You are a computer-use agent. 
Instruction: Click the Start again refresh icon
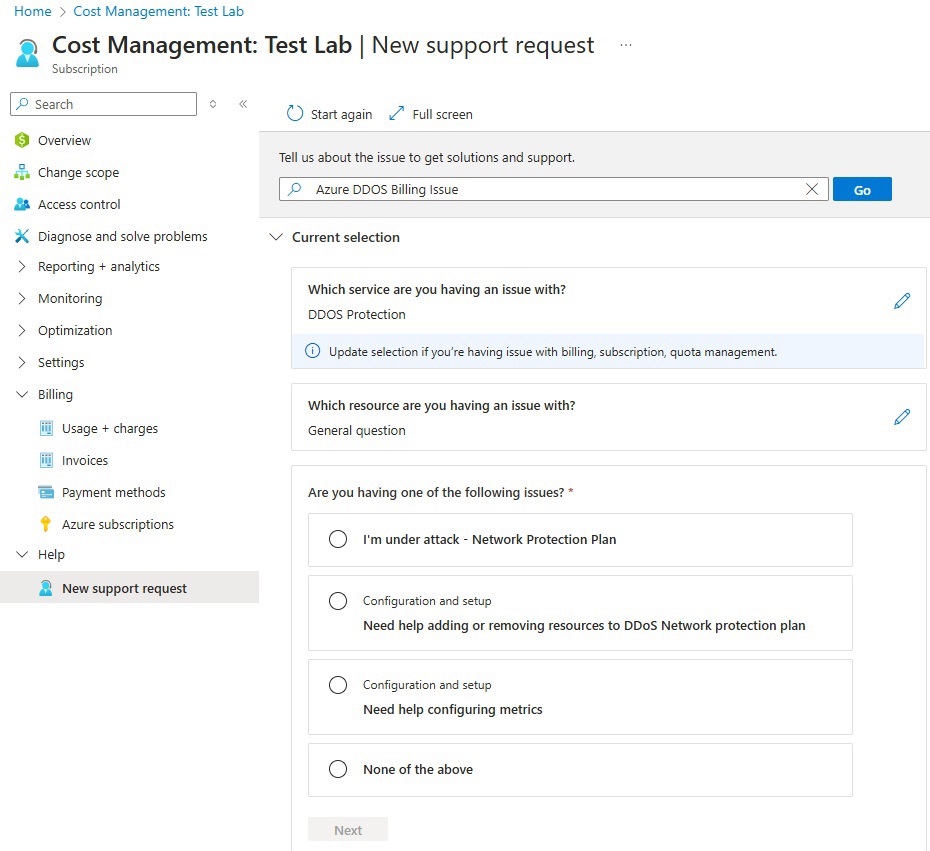pyautogui.click(x=294, y=114)
